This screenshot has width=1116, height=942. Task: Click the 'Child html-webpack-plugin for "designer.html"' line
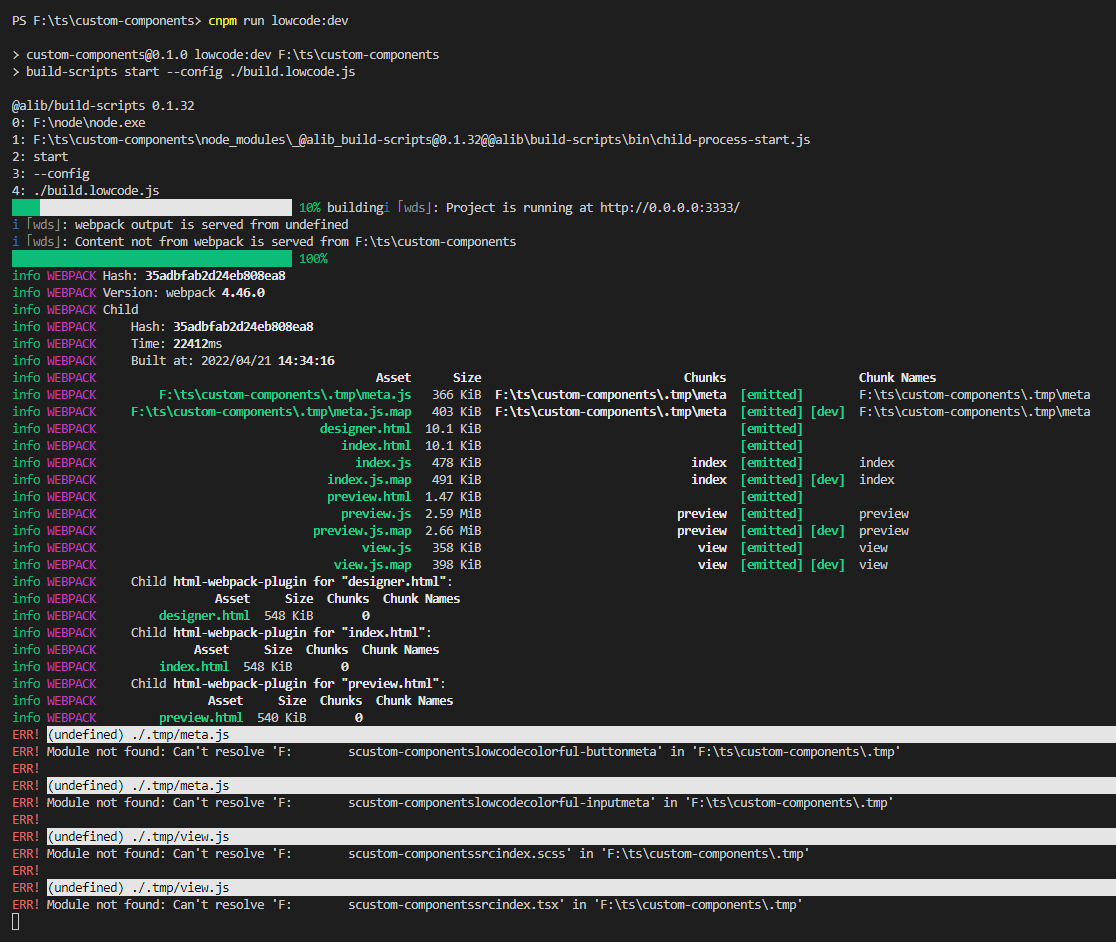coord(292,582)
